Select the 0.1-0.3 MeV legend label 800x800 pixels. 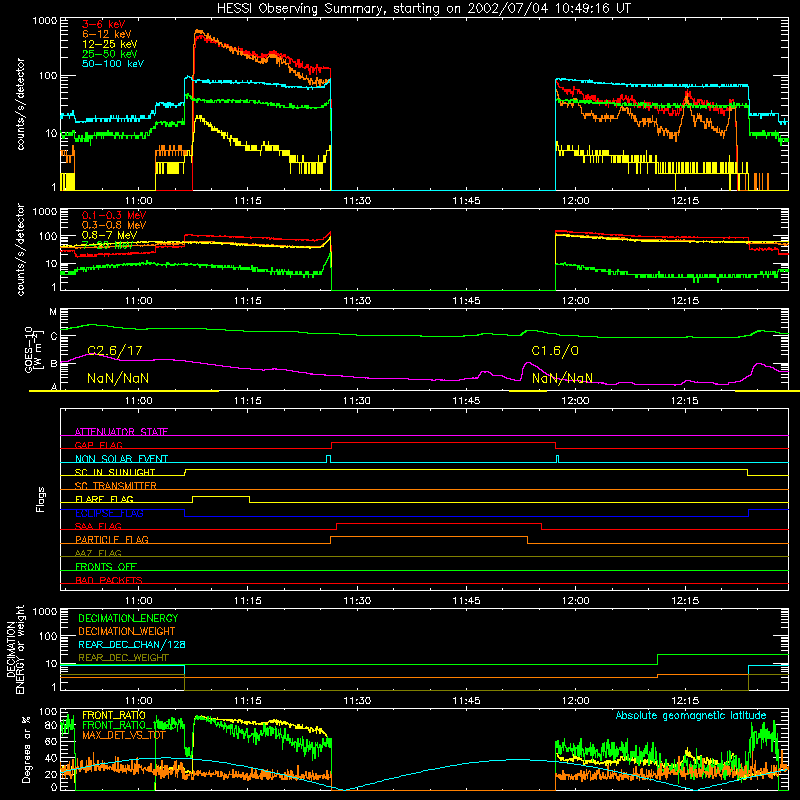[x=114, y=215]
